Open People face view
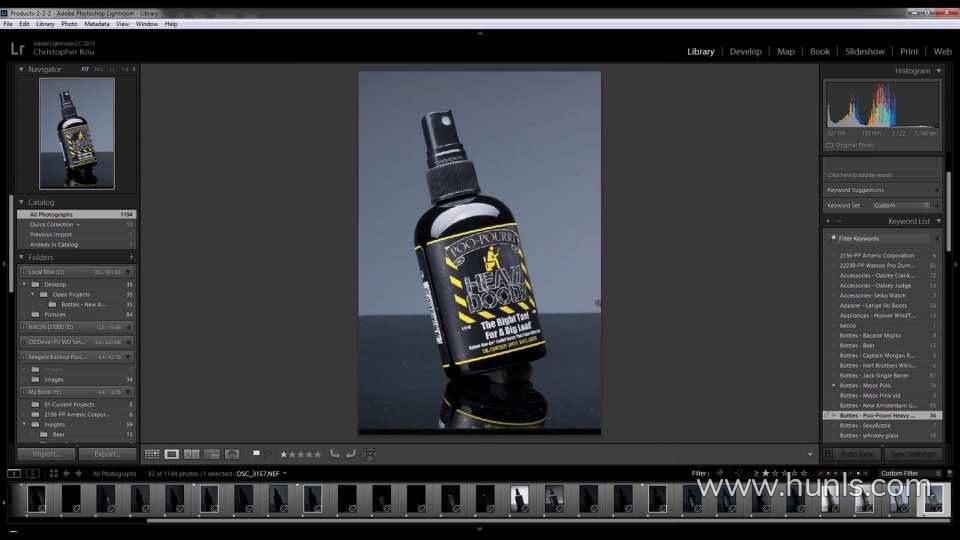The width and height of the screenshot is (960, 540). 232,454
